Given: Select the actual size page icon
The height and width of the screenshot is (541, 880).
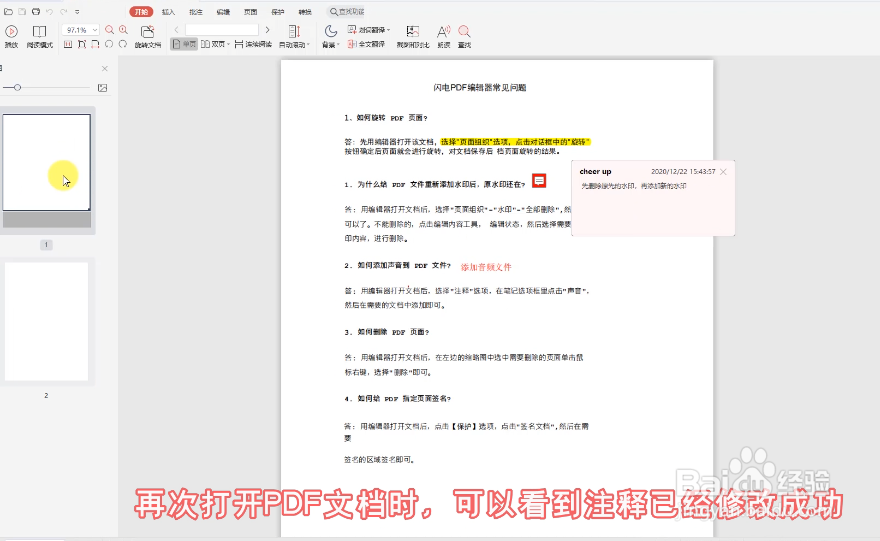Looking at the screenshot, I should (68, 44).
